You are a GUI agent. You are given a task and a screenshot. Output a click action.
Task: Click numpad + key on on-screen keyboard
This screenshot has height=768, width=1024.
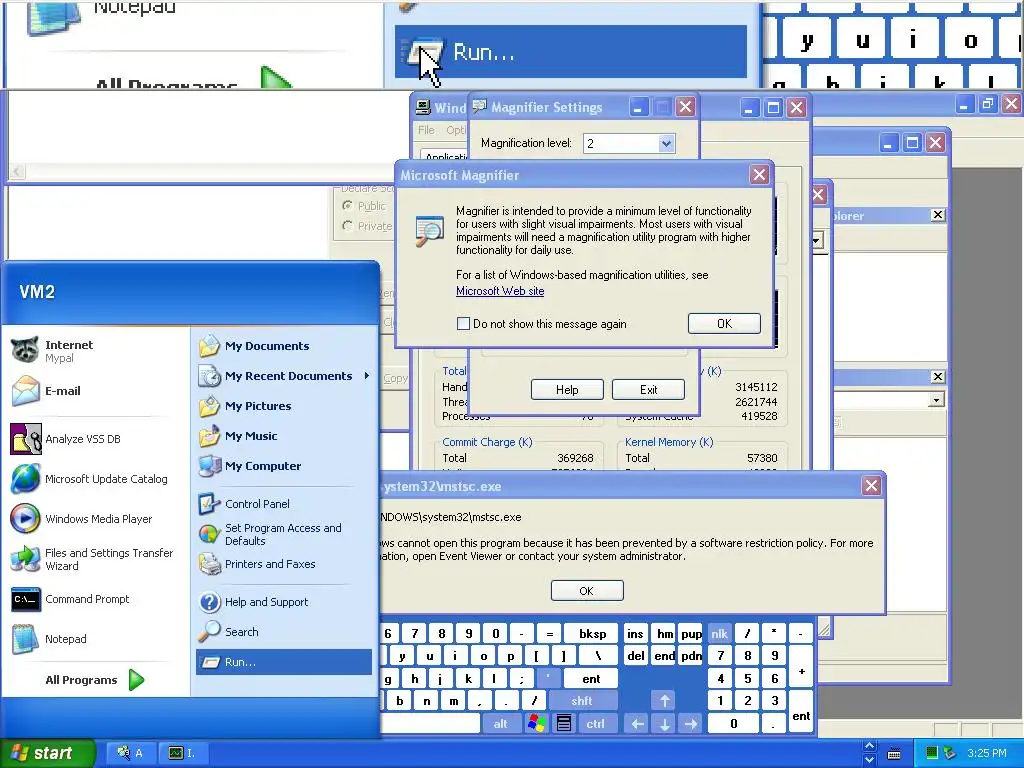pos(801,667)
